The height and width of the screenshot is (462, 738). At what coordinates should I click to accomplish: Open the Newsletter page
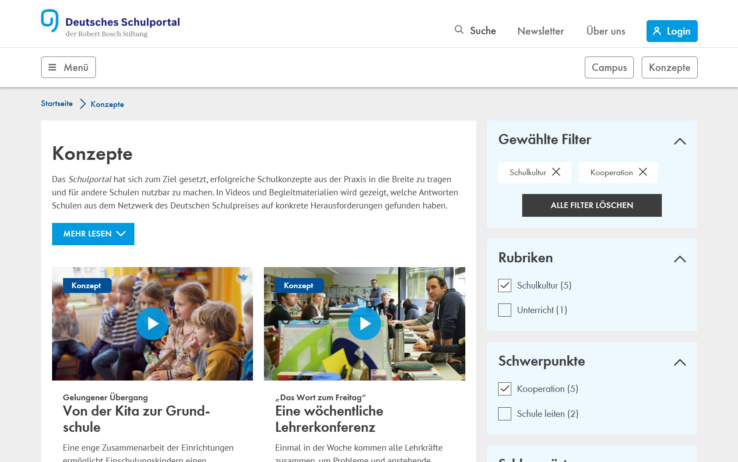540,31
